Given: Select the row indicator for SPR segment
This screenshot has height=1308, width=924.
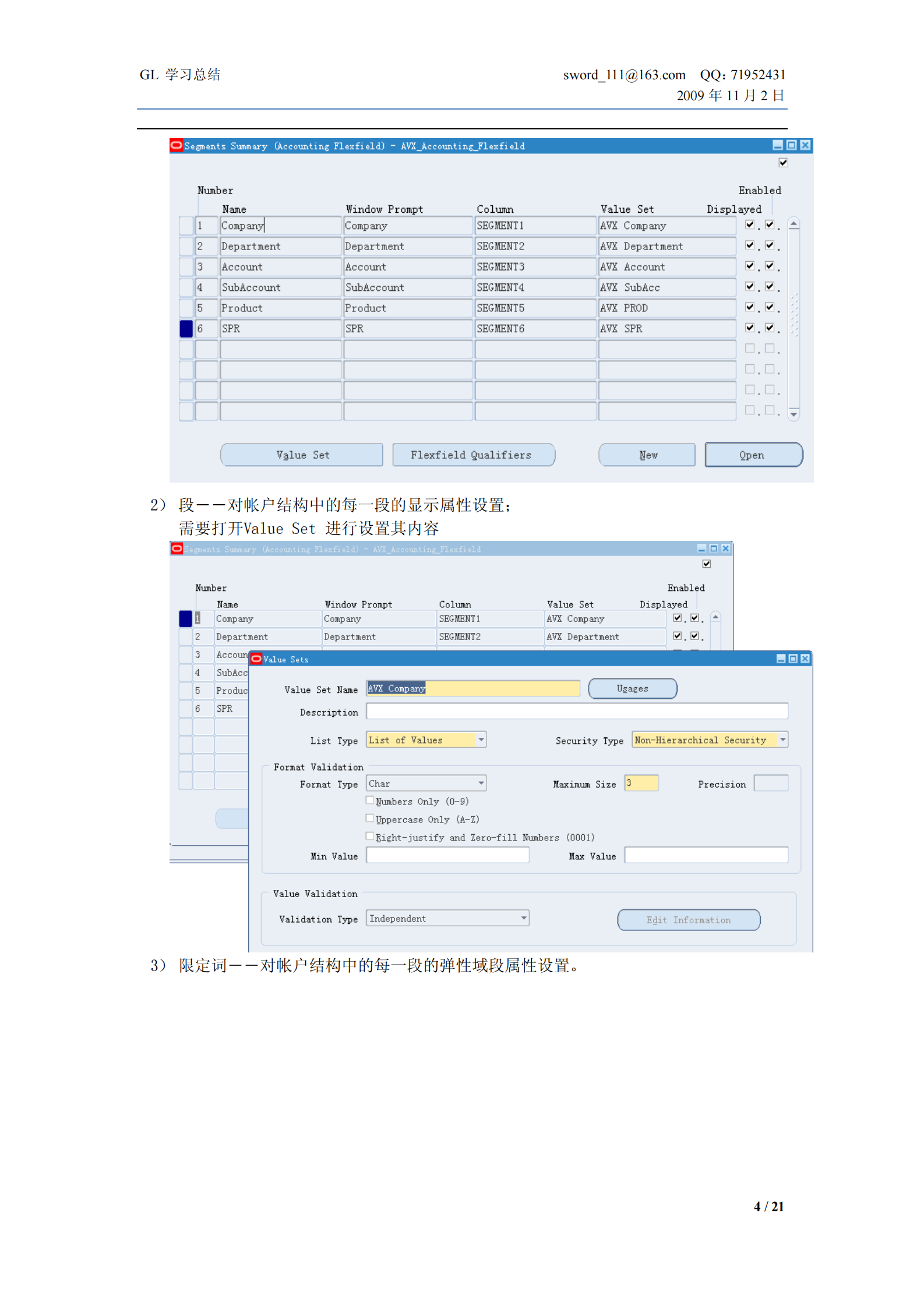Looking at the screenshot, I should 186,329.
